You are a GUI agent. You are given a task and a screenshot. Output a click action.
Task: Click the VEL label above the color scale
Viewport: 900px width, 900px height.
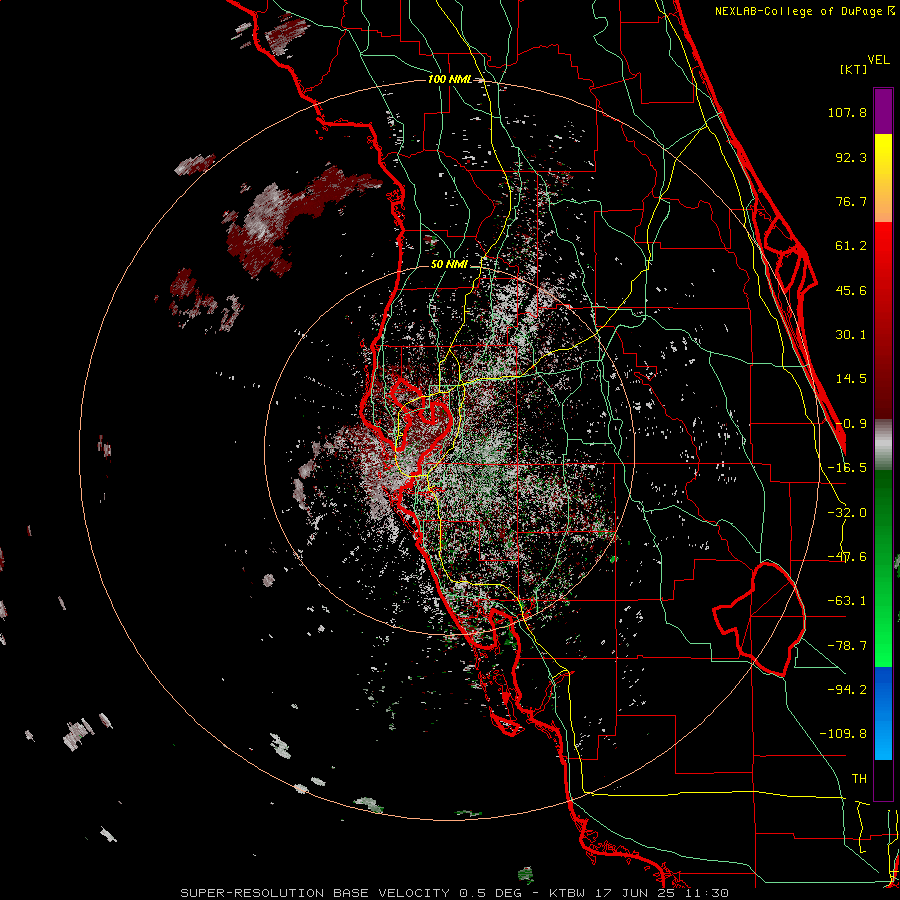(x=878, y=60)
